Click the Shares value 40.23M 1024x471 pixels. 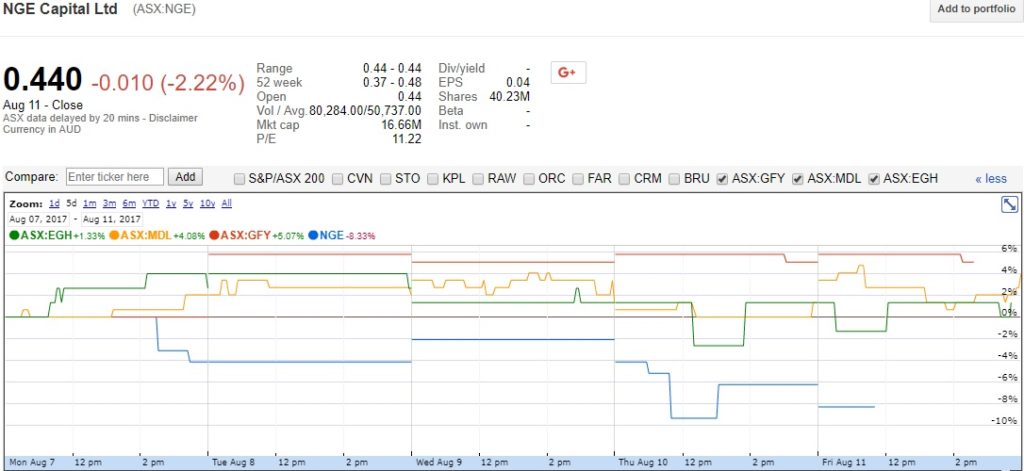(x=509, y=97)
